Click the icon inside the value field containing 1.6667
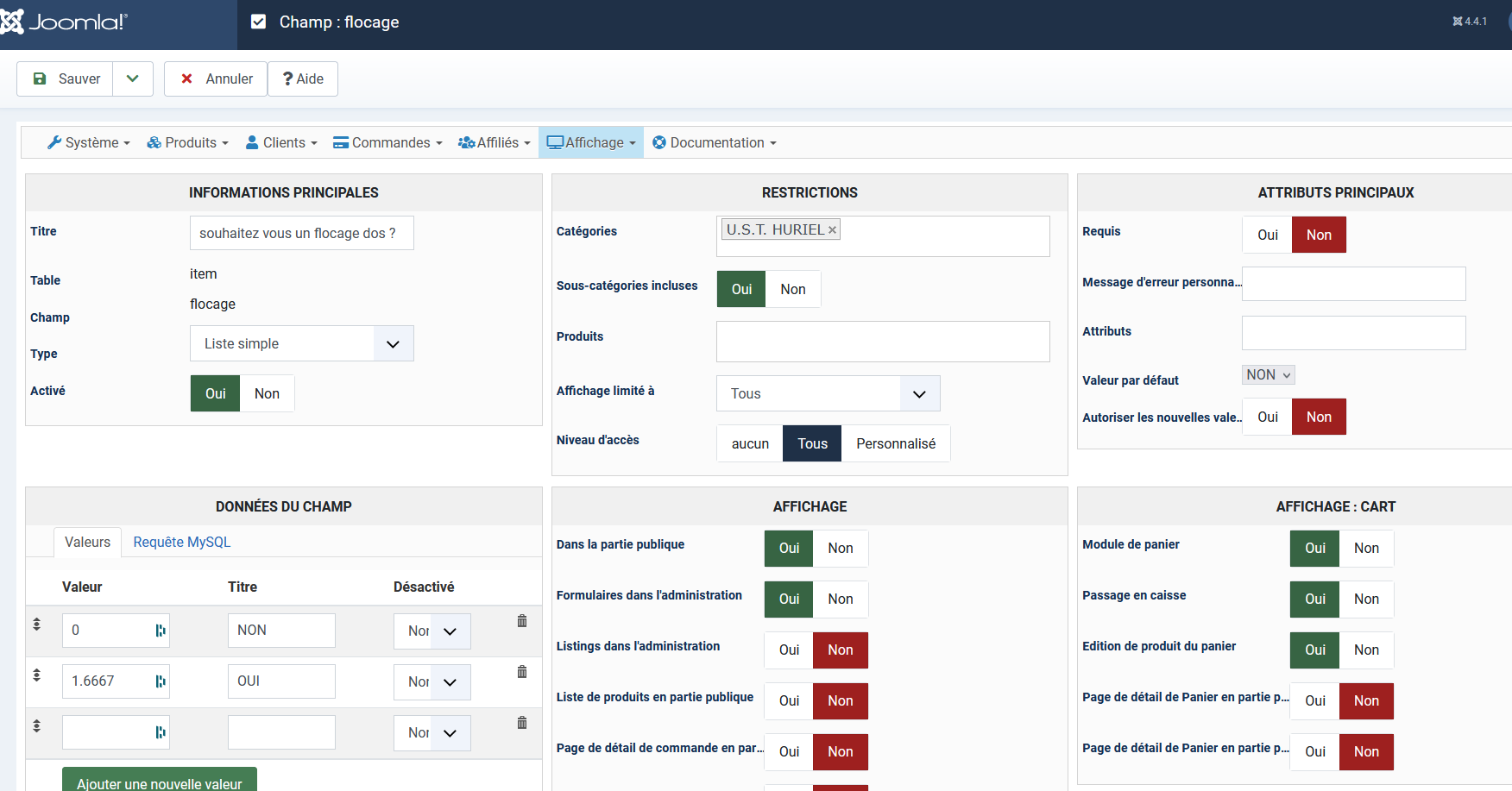This screenshot has height=791, width=1512. tap(161, 681)
